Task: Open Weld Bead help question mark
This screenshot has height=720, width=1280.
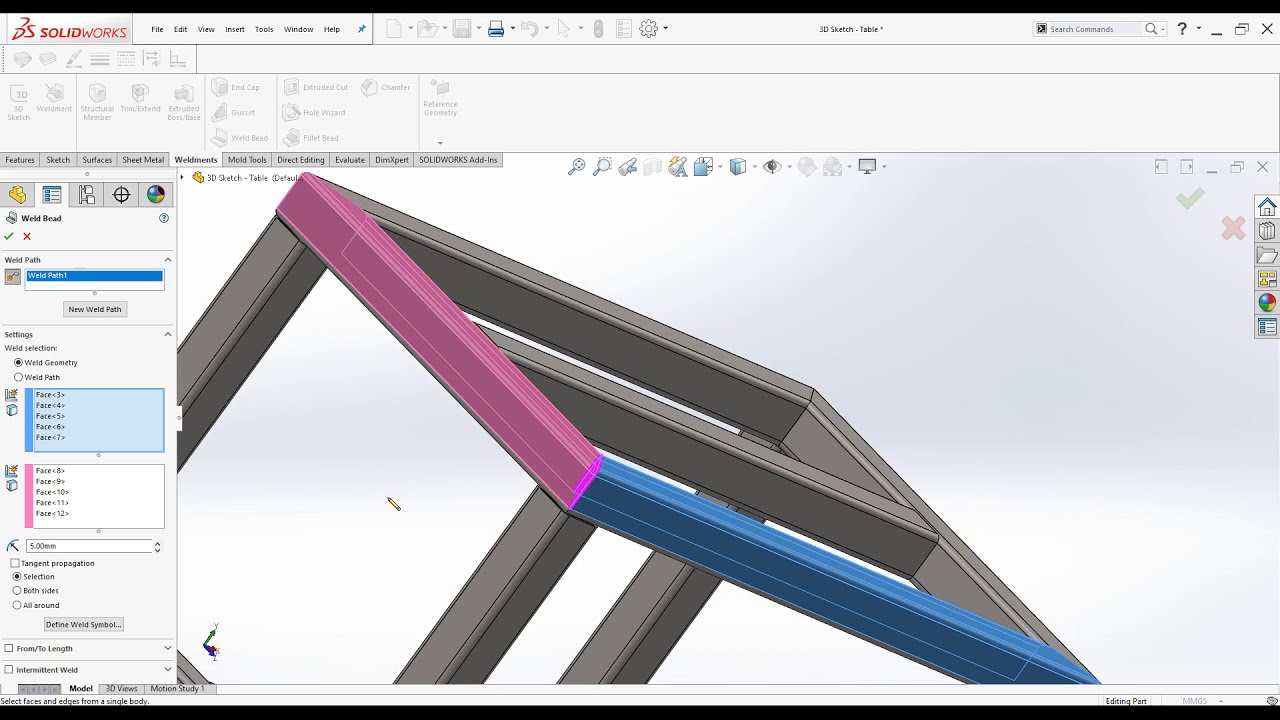Action: [x=164, y=218]
